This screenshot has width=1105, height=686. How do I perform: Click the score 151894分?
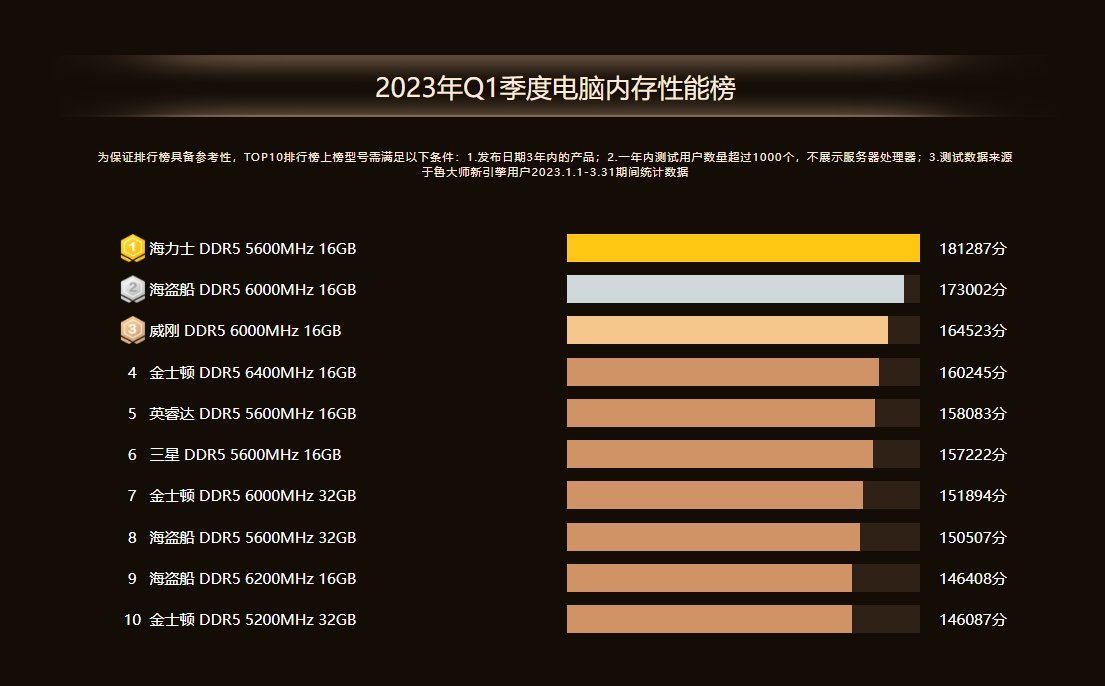click(x=973, y=496)
